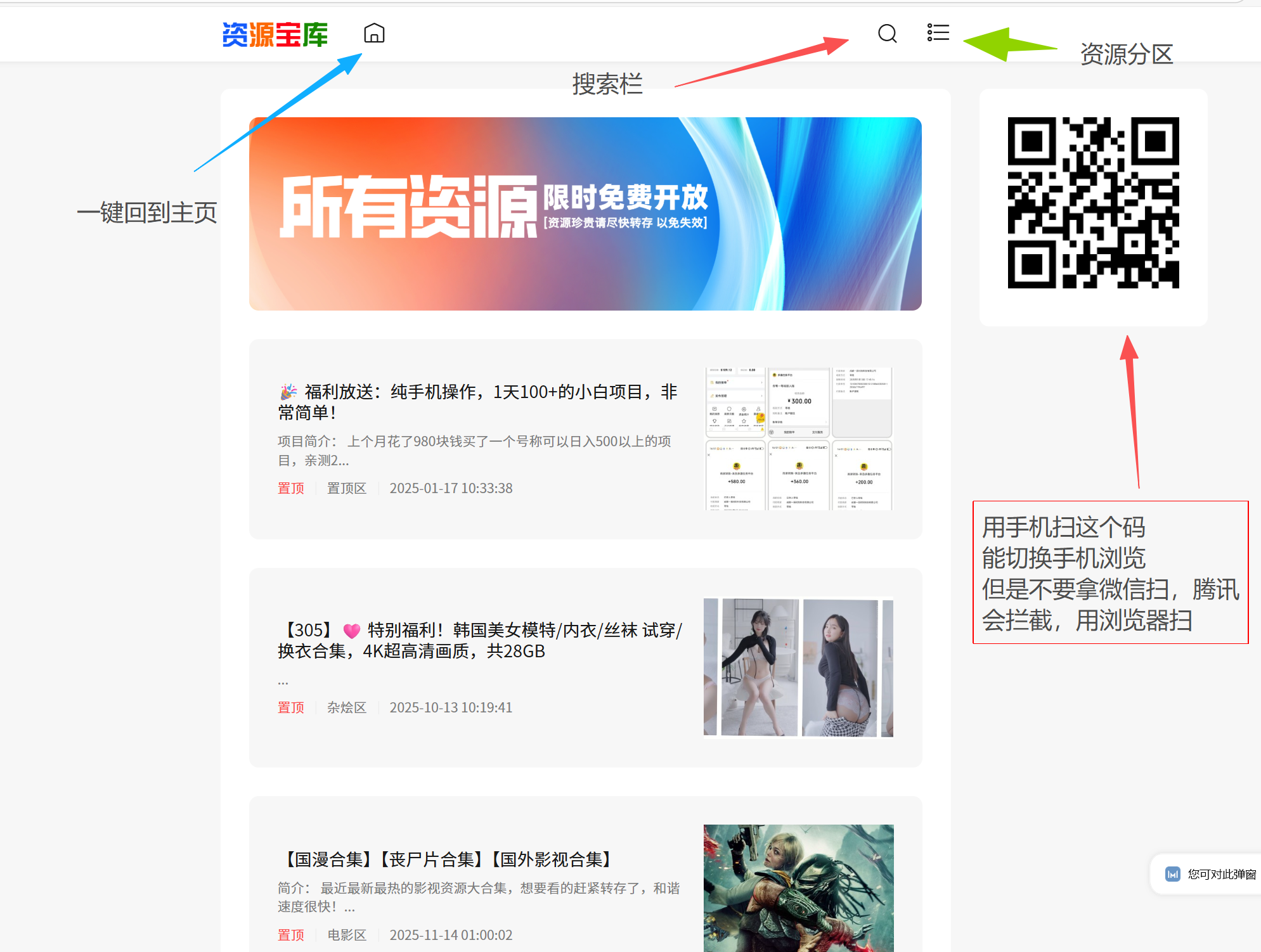The width and height of the screenshot is (1261, 952).
Task: Open the resource category list icon
Action: coord(938,32)
